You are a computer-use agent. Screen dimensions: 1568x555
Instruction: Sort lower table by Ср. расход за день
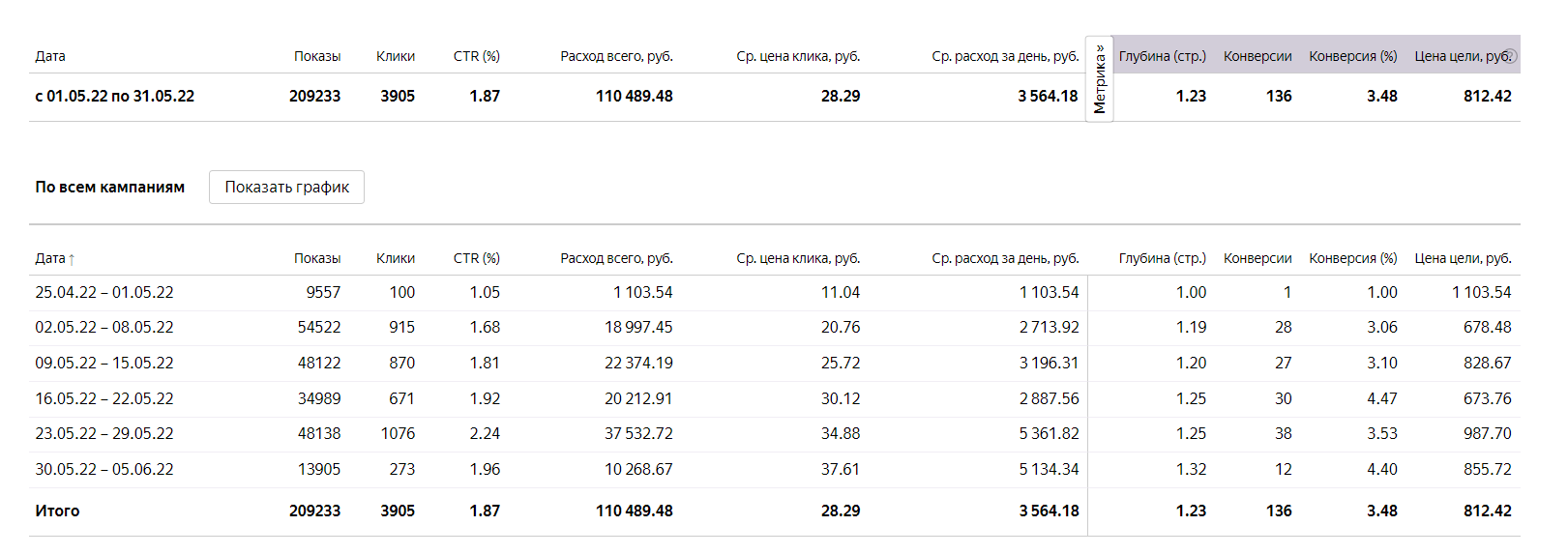click(x=1004, y=258)
